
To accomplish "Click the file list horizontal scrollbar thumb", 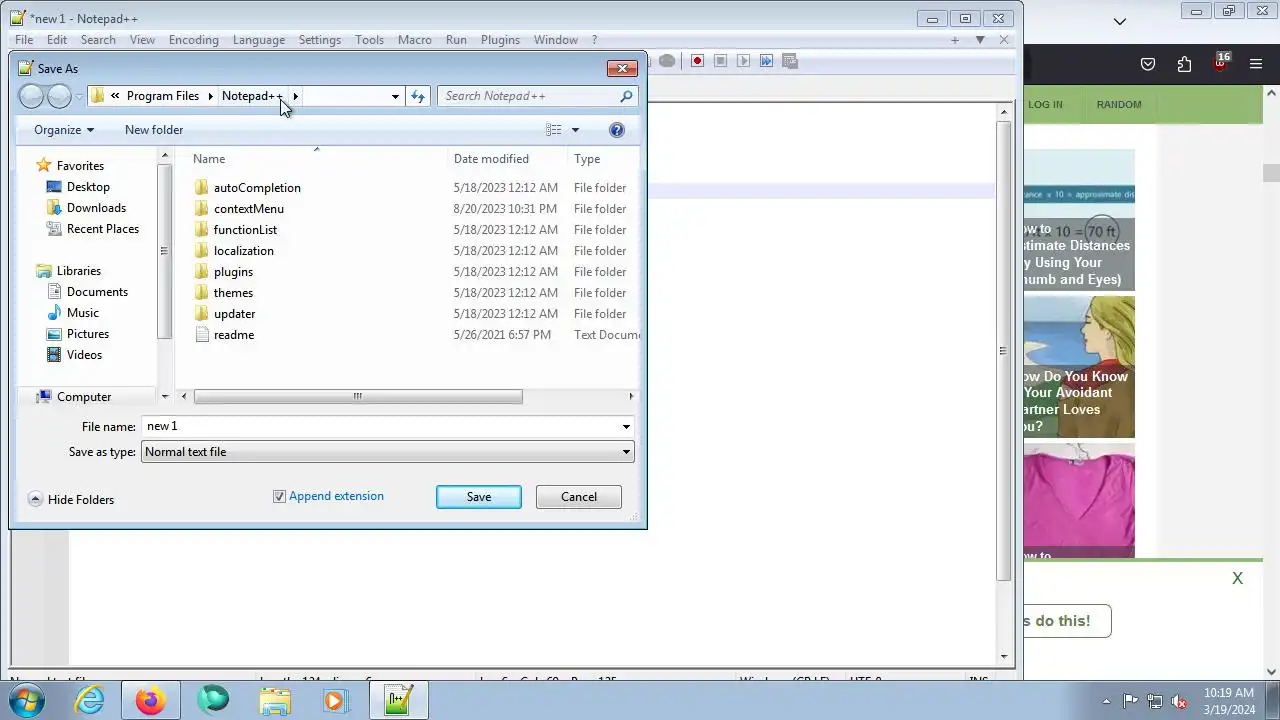I will click(358, 397).
